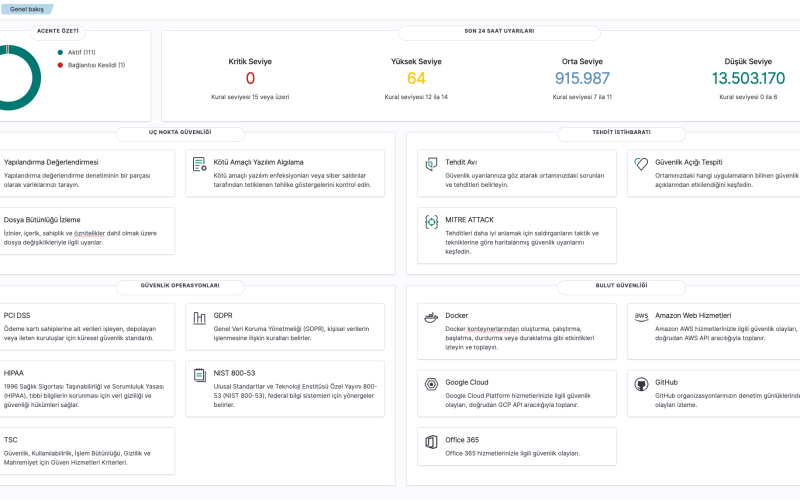Open the critical alerts count 0
The height and width of the screenshot is (500, 800).
[x=250, y=79]
